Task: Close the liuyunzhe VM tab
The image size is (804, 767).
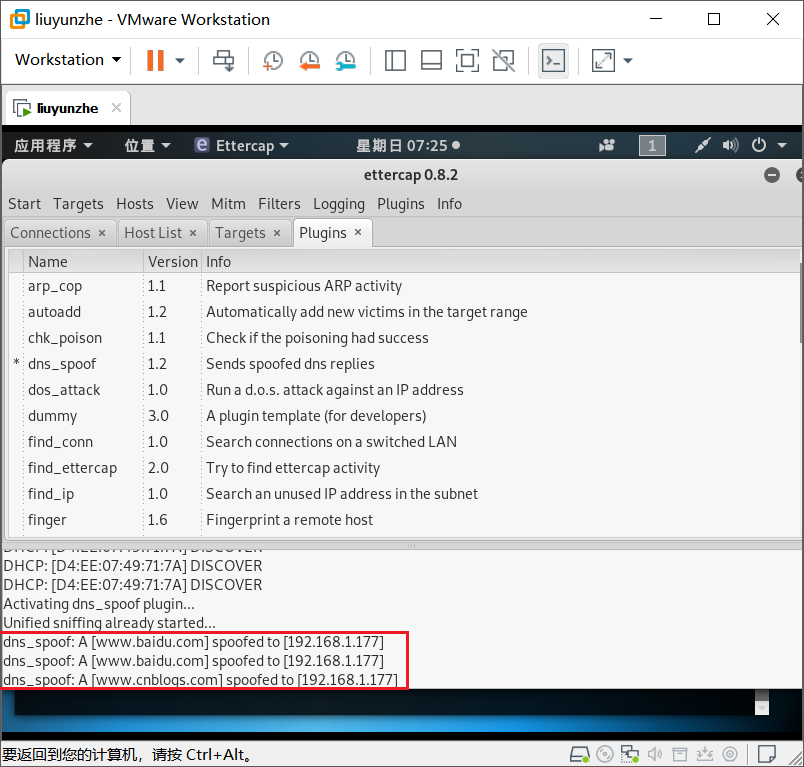Action: (116, 108)
